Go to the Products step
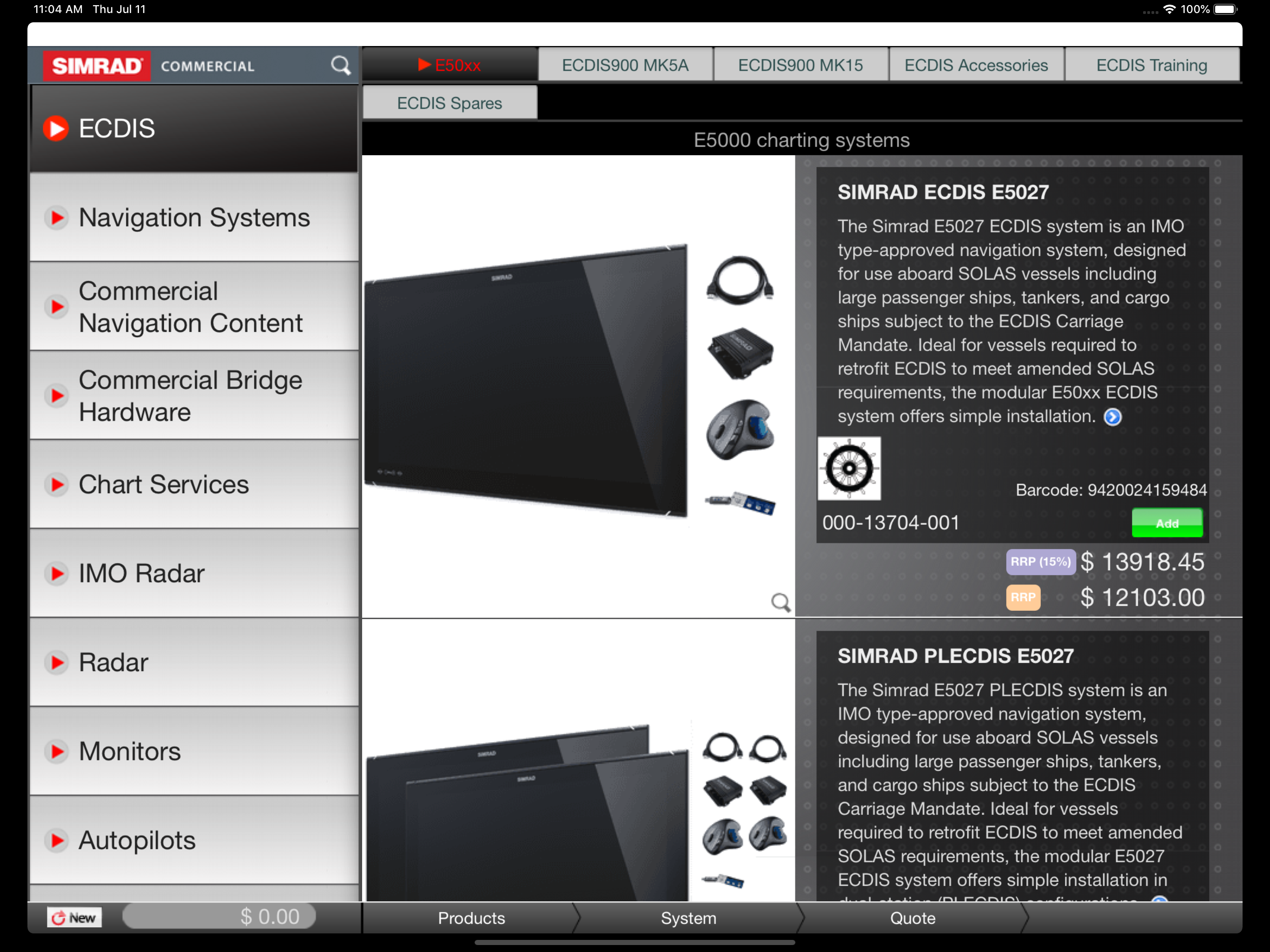1270x952 pixels. coord(471,918)
